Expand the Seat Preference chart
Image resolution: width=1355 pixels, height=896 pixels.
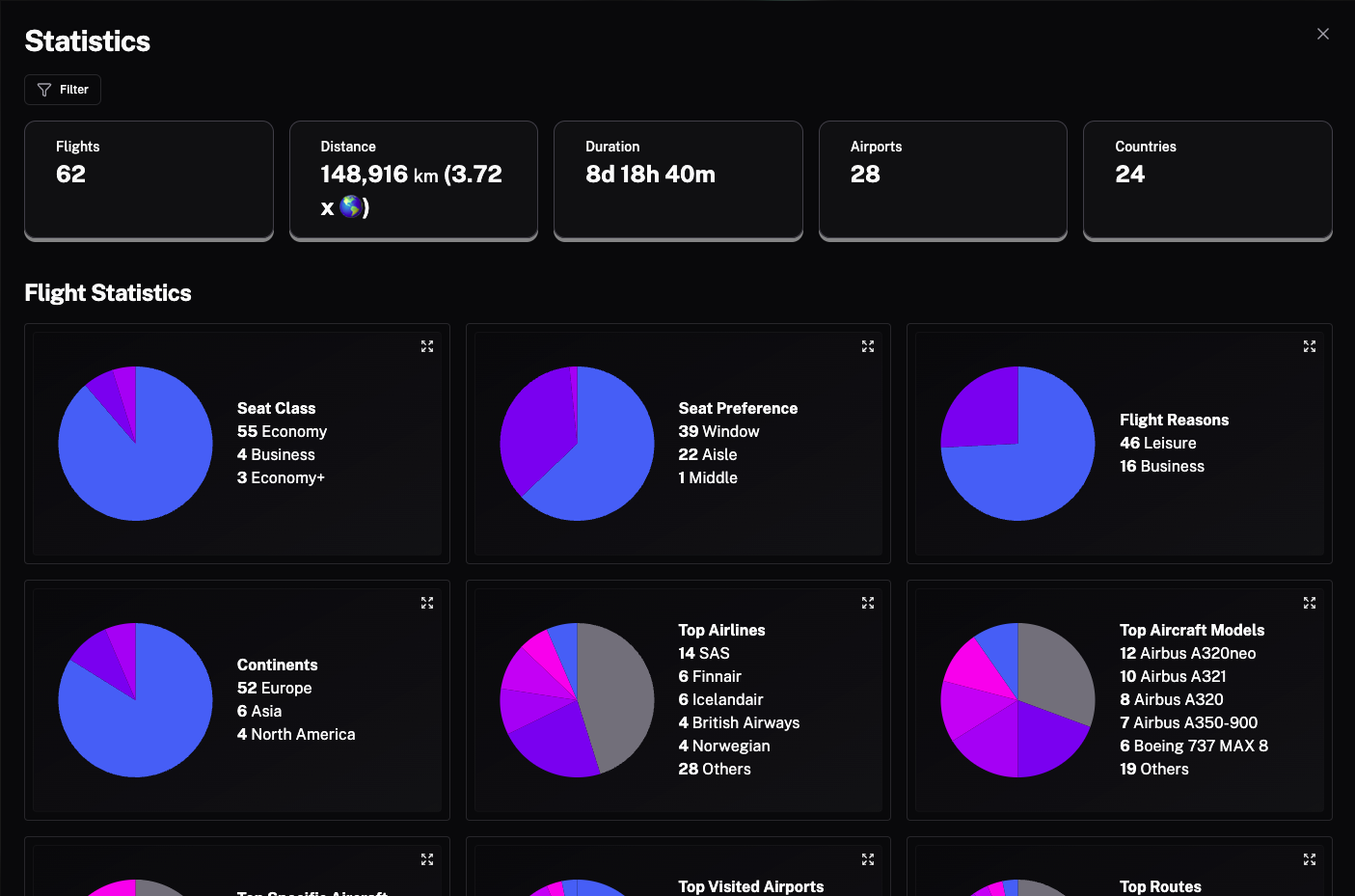(868, 346)
